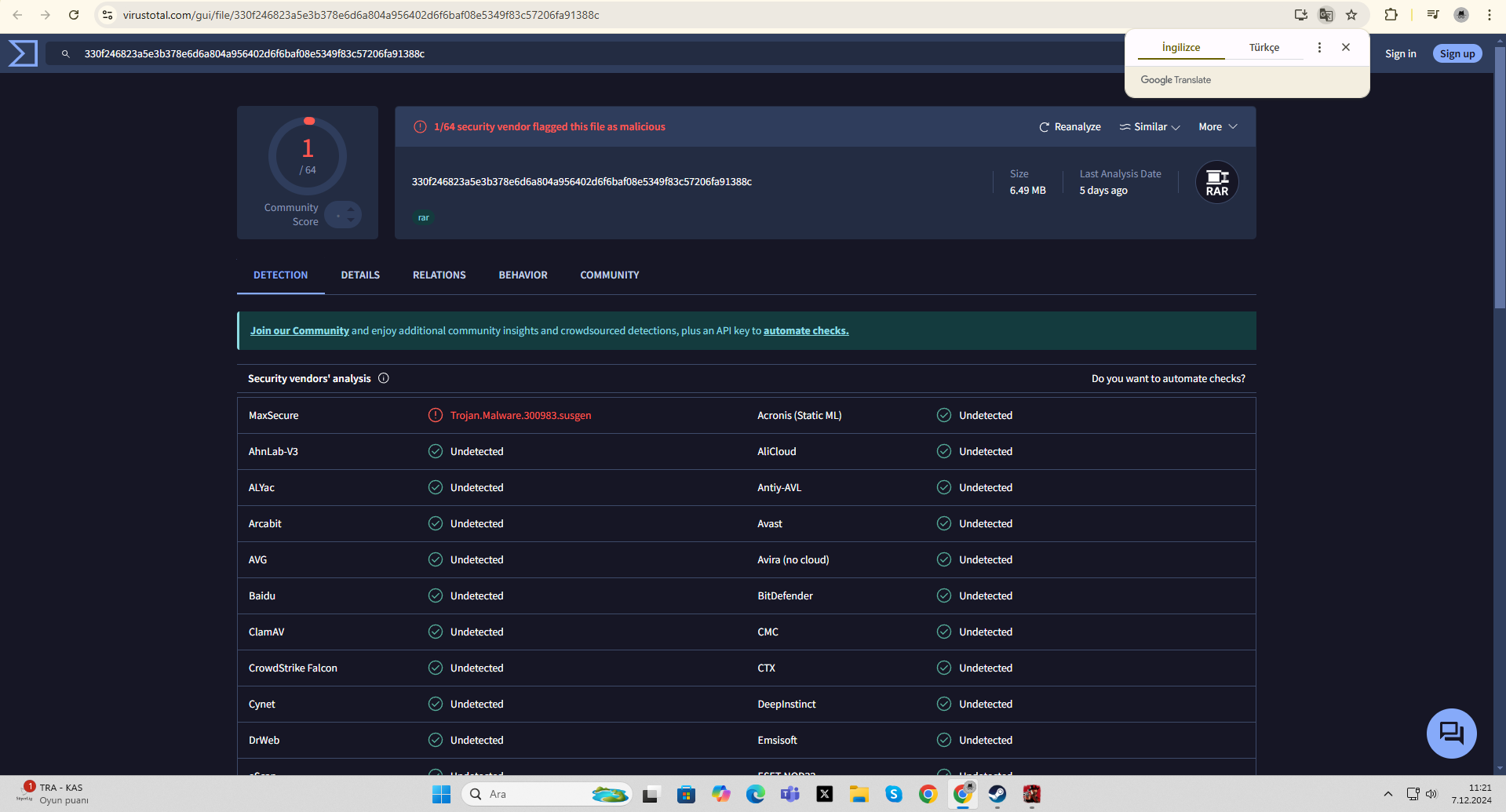Click 'Do you want to automate checks?'
Image resolution: width=1506 pixels, height=812 pixels.
pyautogui.click(x=1169, y=378)
